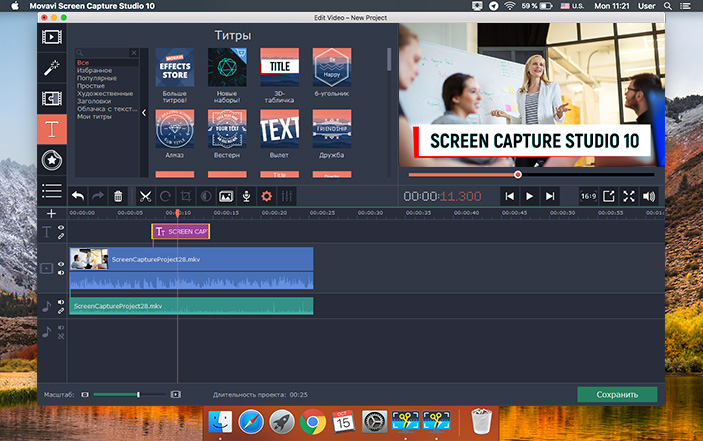Open the Media import tab
This screenshot has width=703, height=441.
52,37
